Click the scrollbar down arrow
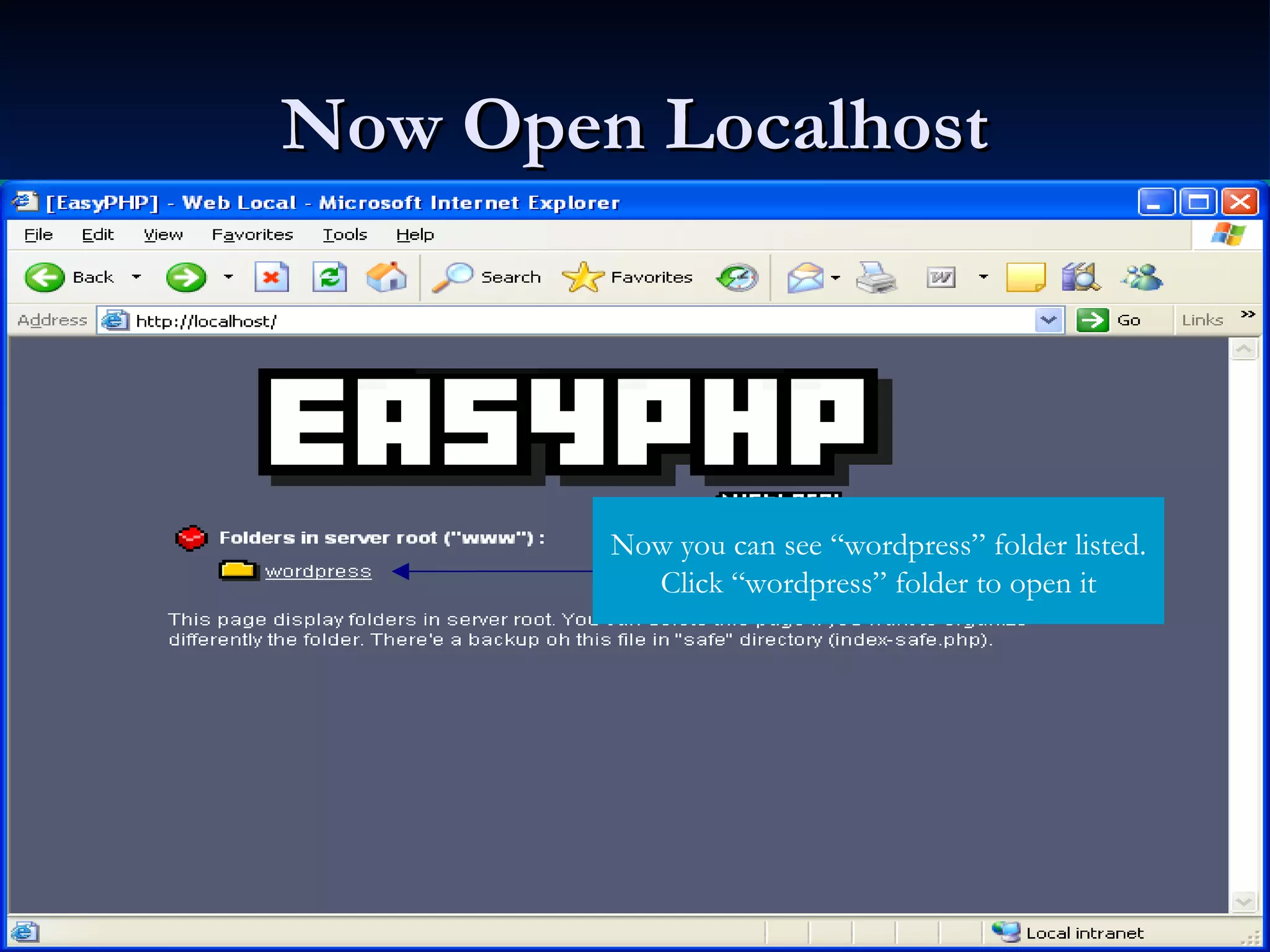This screenshot has width=1270, height=952. (x=1243, y=902)
